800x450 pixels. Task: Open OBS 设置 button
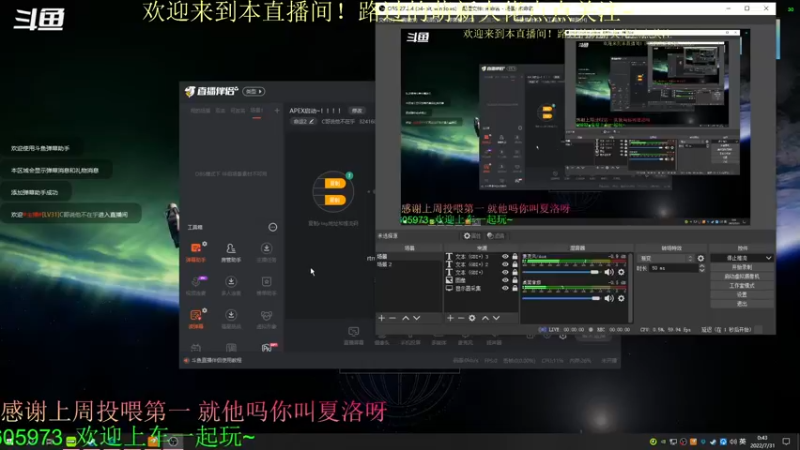pyautogui.click(x=742, y=294)
